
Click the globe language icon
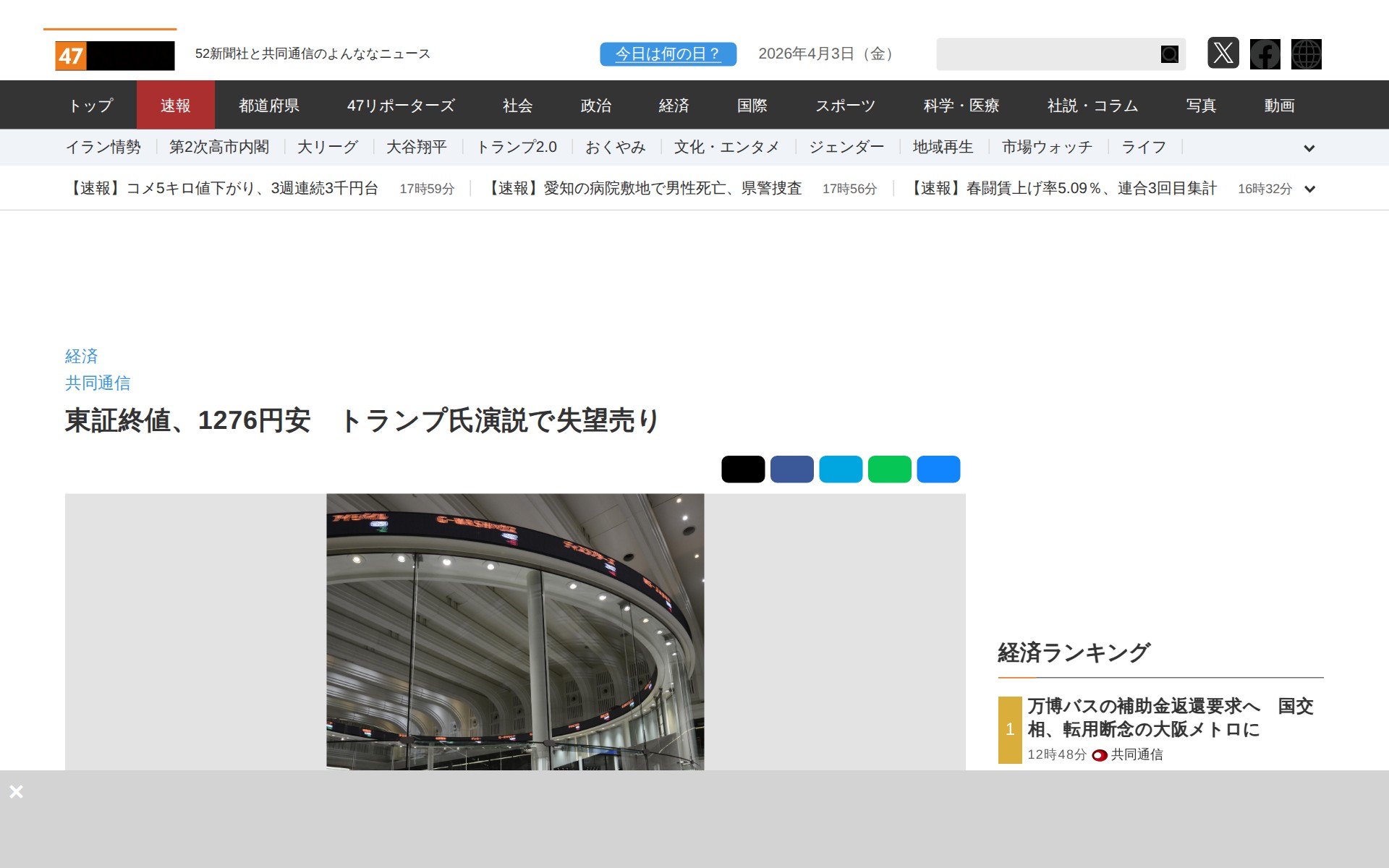(x=1306, y=54)
